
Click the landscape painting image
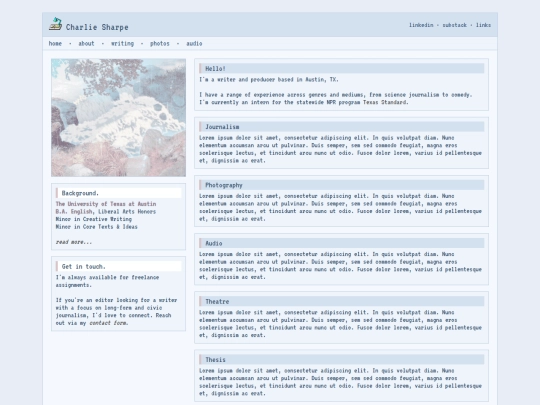pos(118,117)
